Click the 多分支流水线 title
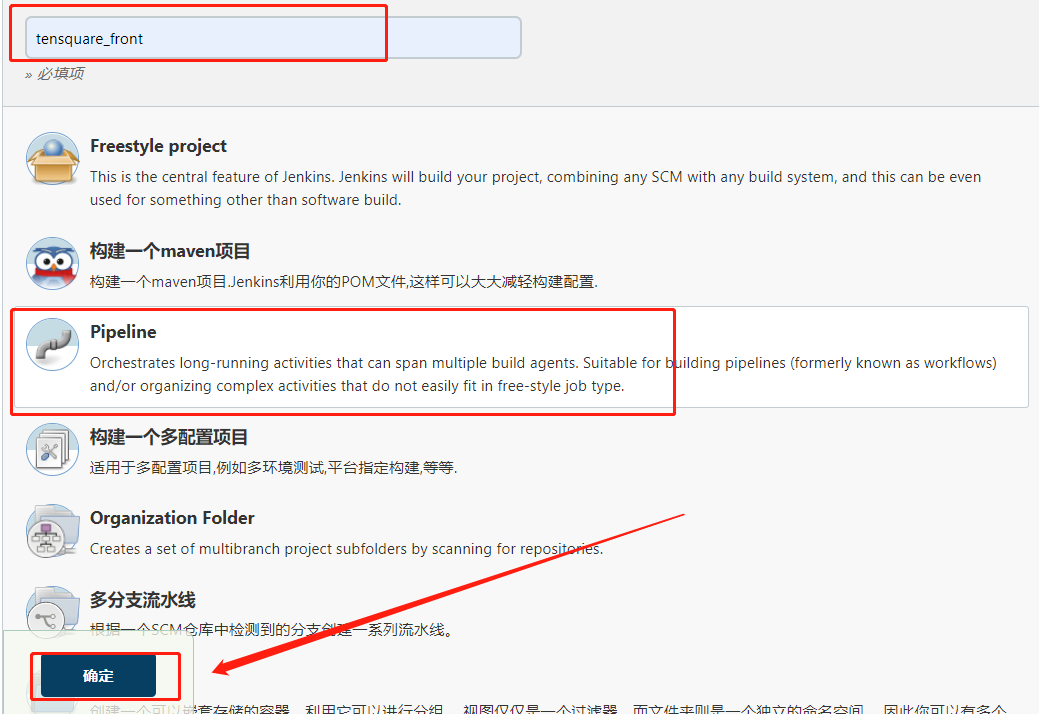Viewport: 1039px width, 714px height. pyautogui.click(x=142, y=599)
